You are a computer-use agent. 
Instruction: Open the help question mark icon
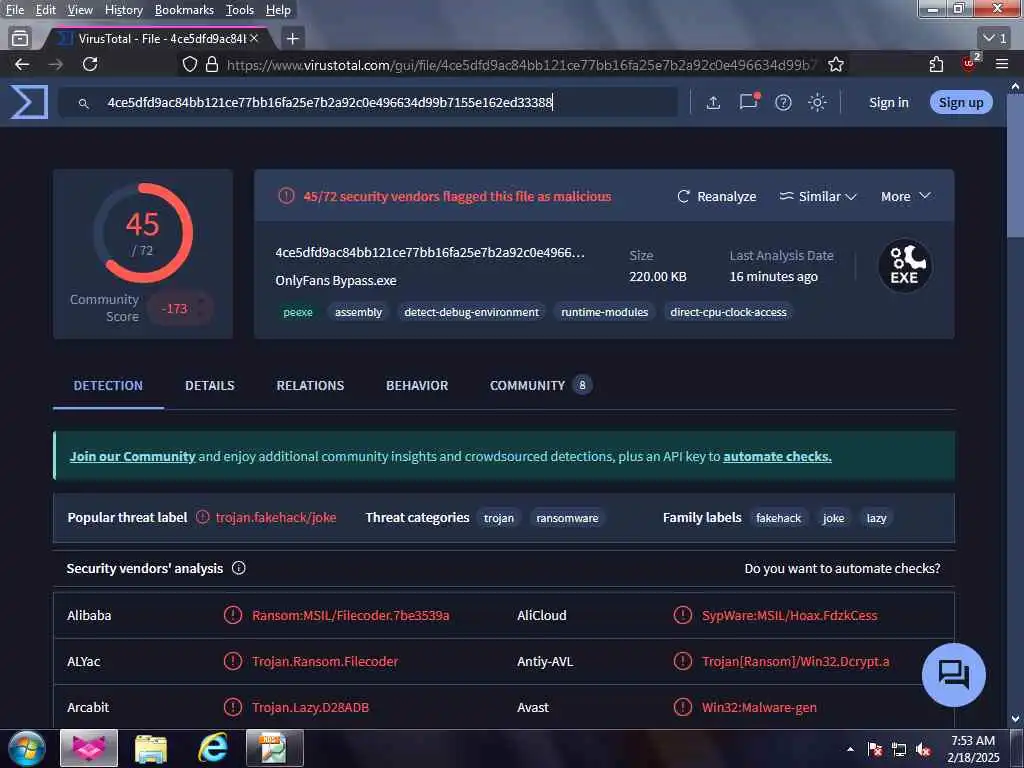point(783,103)
